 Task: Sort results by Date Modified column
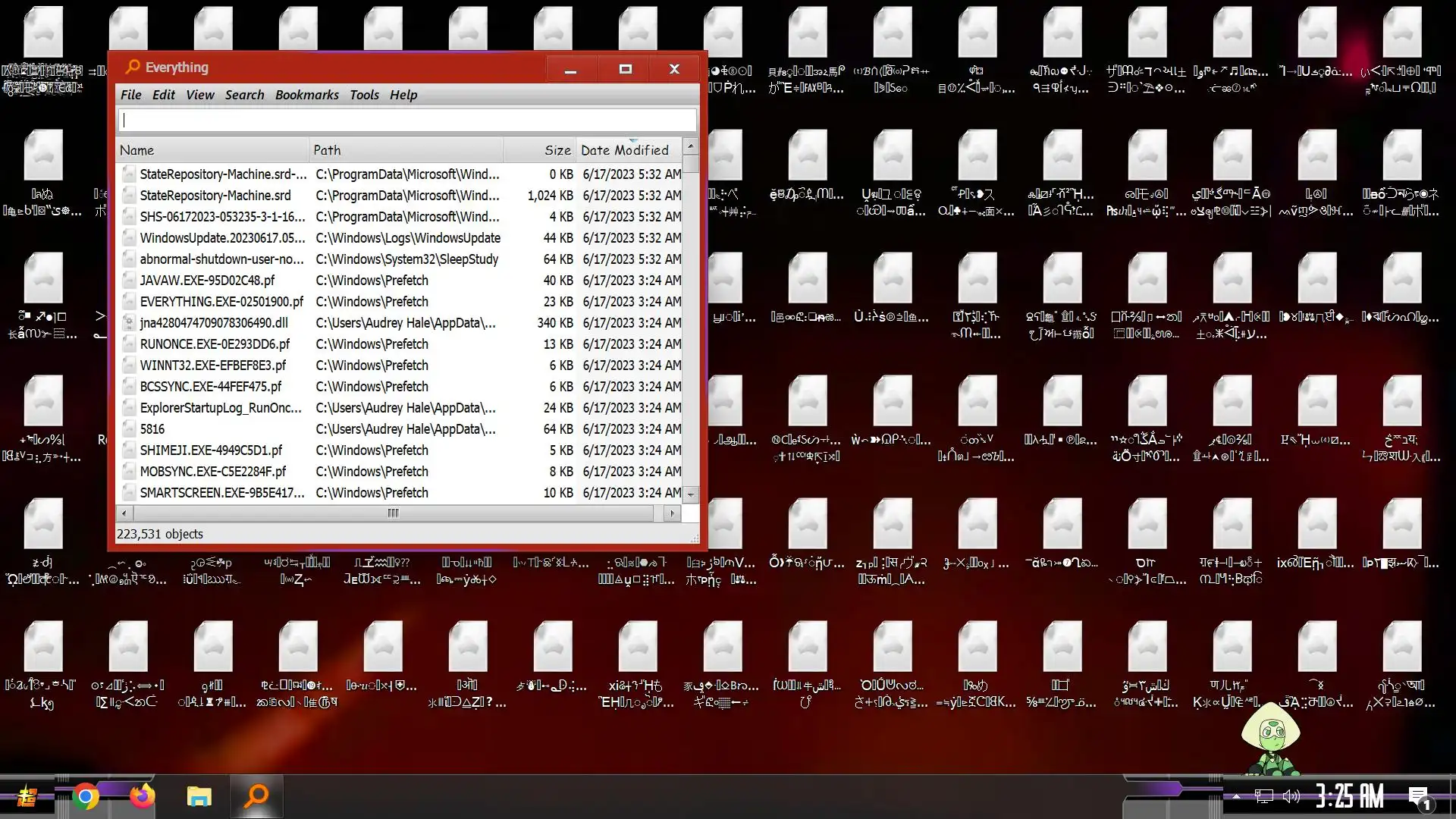[625, 150]
